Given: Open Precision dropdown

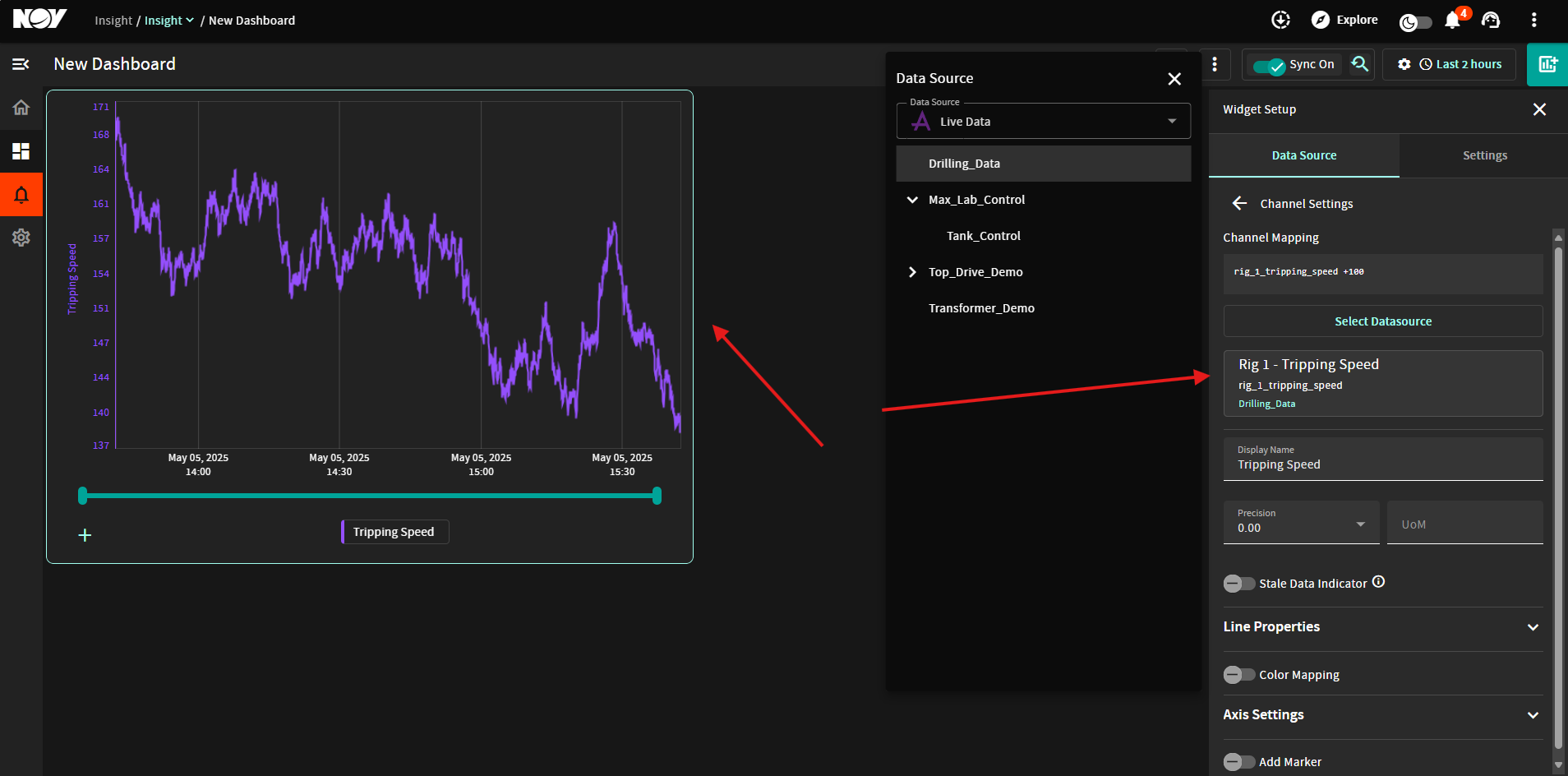Looking at the screenshot, I should 1301,522.
